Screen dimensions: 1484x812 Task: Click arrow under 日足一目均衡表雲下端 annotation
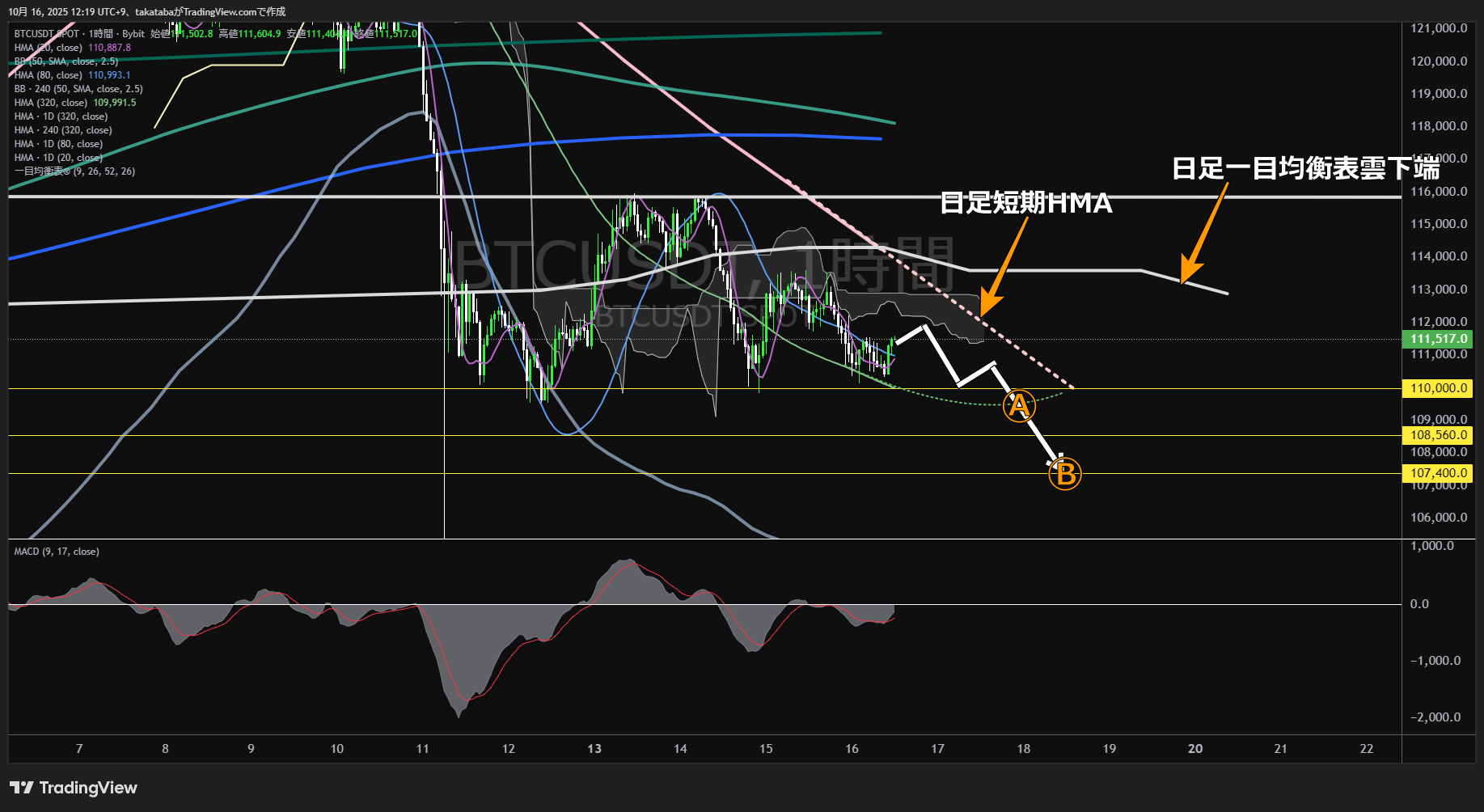1203,235
